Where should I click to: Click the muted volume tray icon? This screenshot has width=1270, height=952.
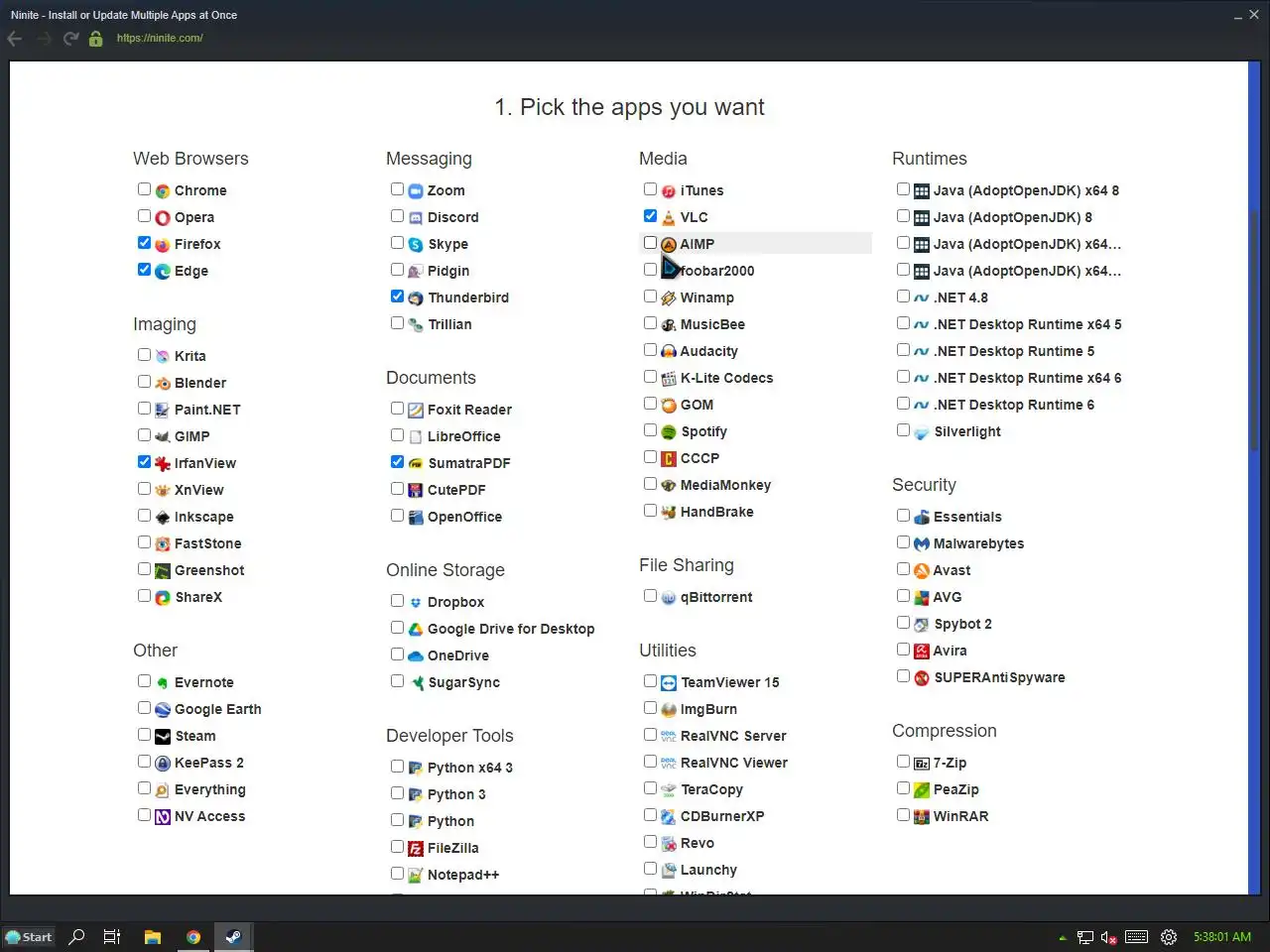(x=1109, y=937)
